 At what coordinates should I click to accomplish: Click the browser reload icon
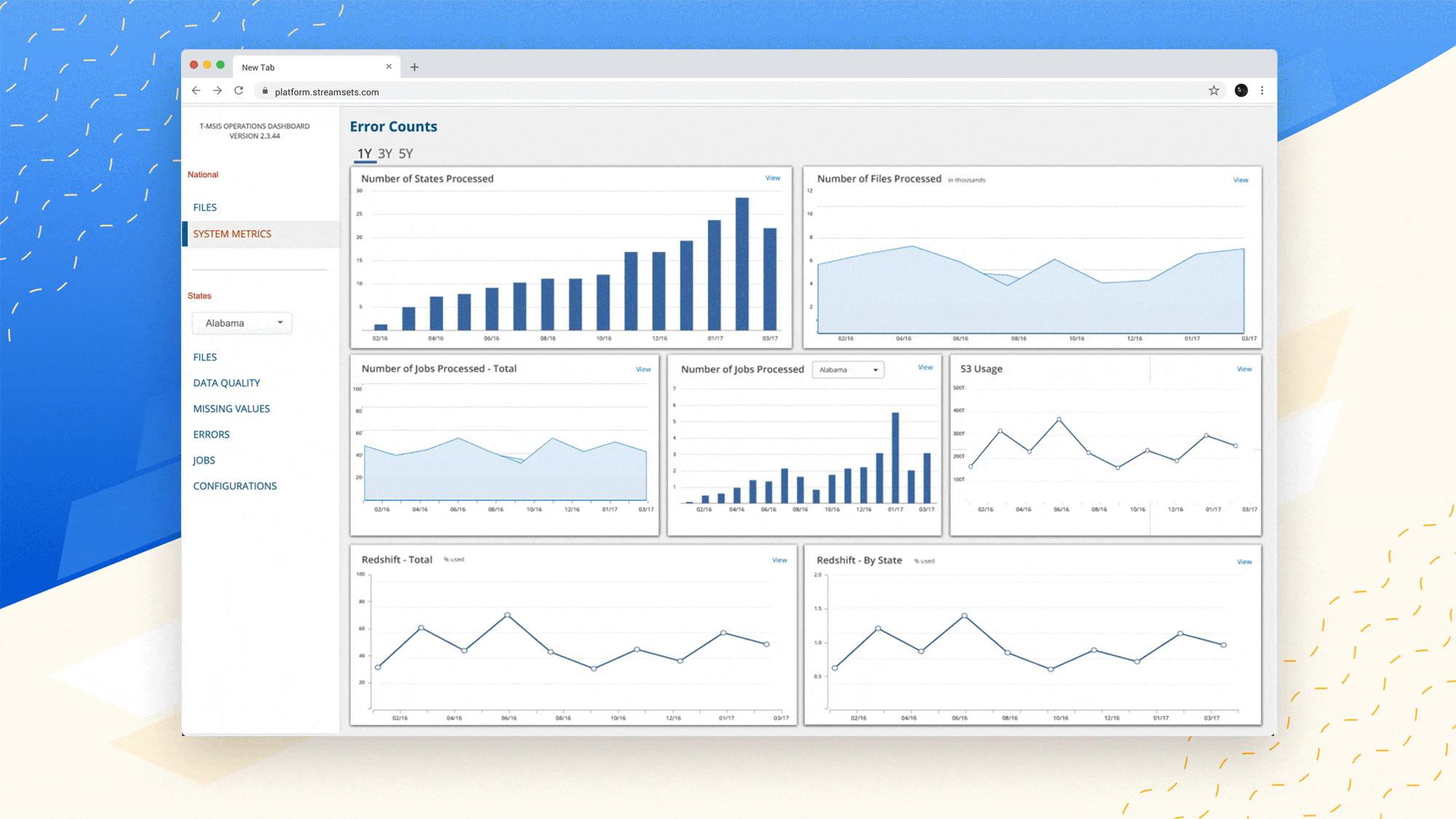[x=239, y=90]
